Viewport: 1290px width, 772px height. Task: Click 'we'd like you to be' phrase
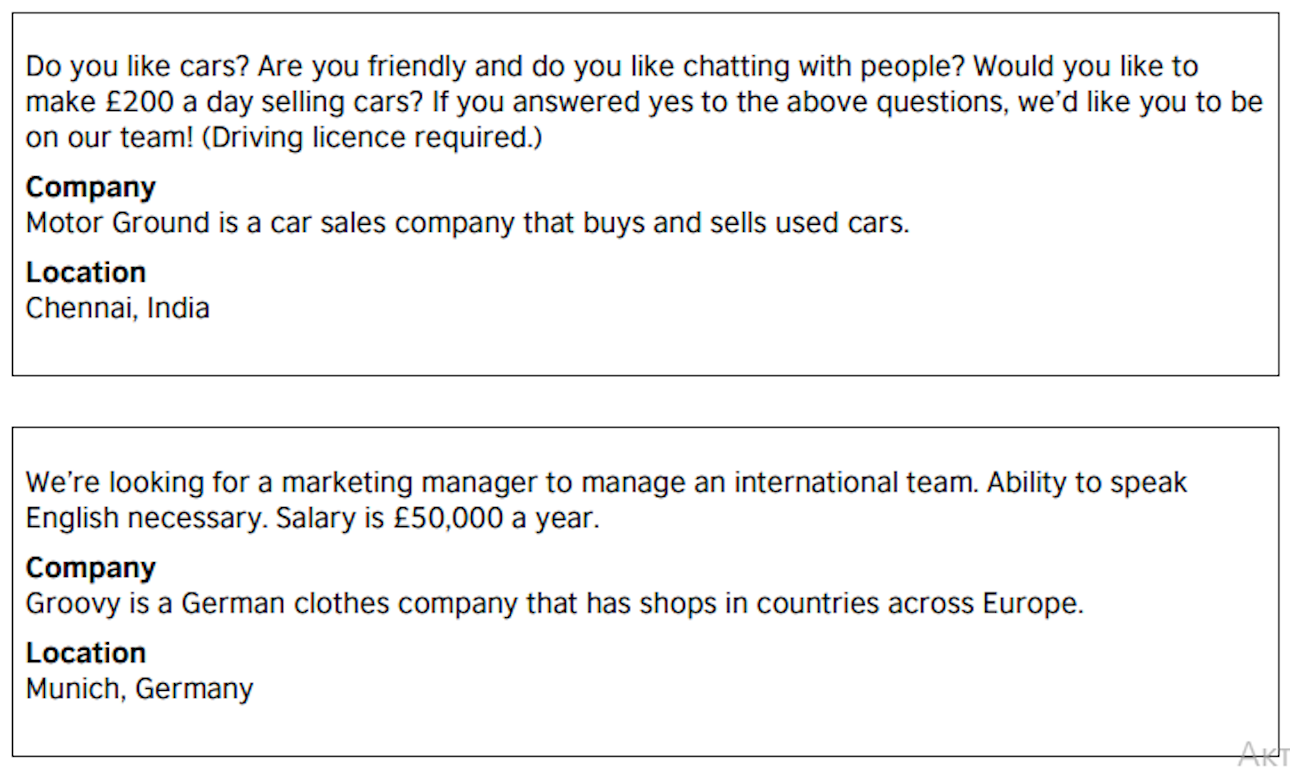pos(1140,103)
